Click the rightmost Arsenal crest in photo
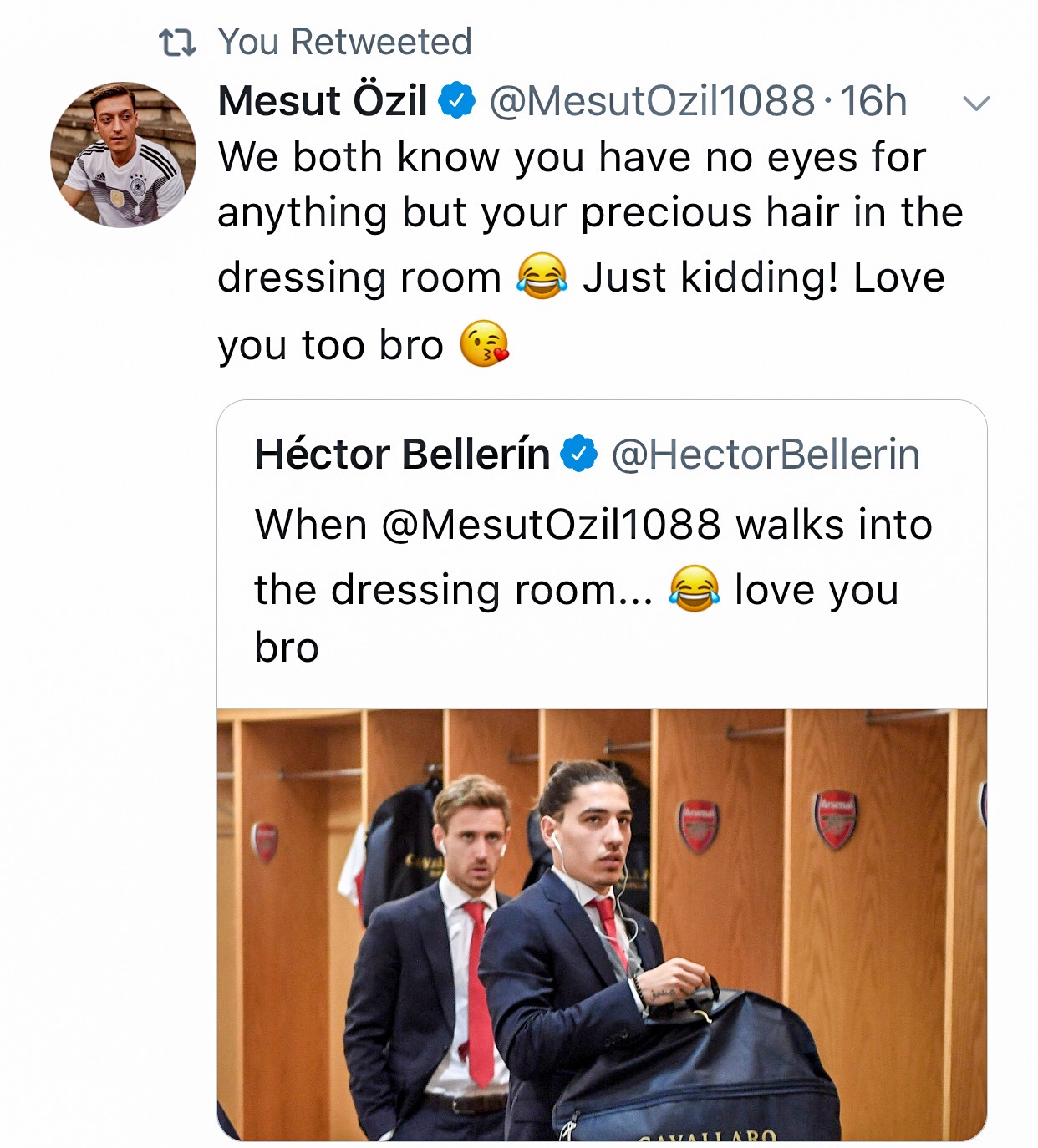Screen dimensions: 1038x1148 pos(835,819)
